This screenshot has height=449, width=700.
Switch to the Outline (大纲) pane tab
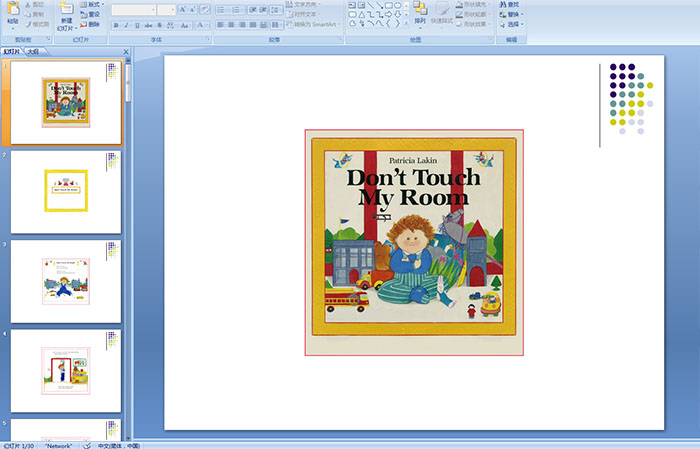(33, 52)
